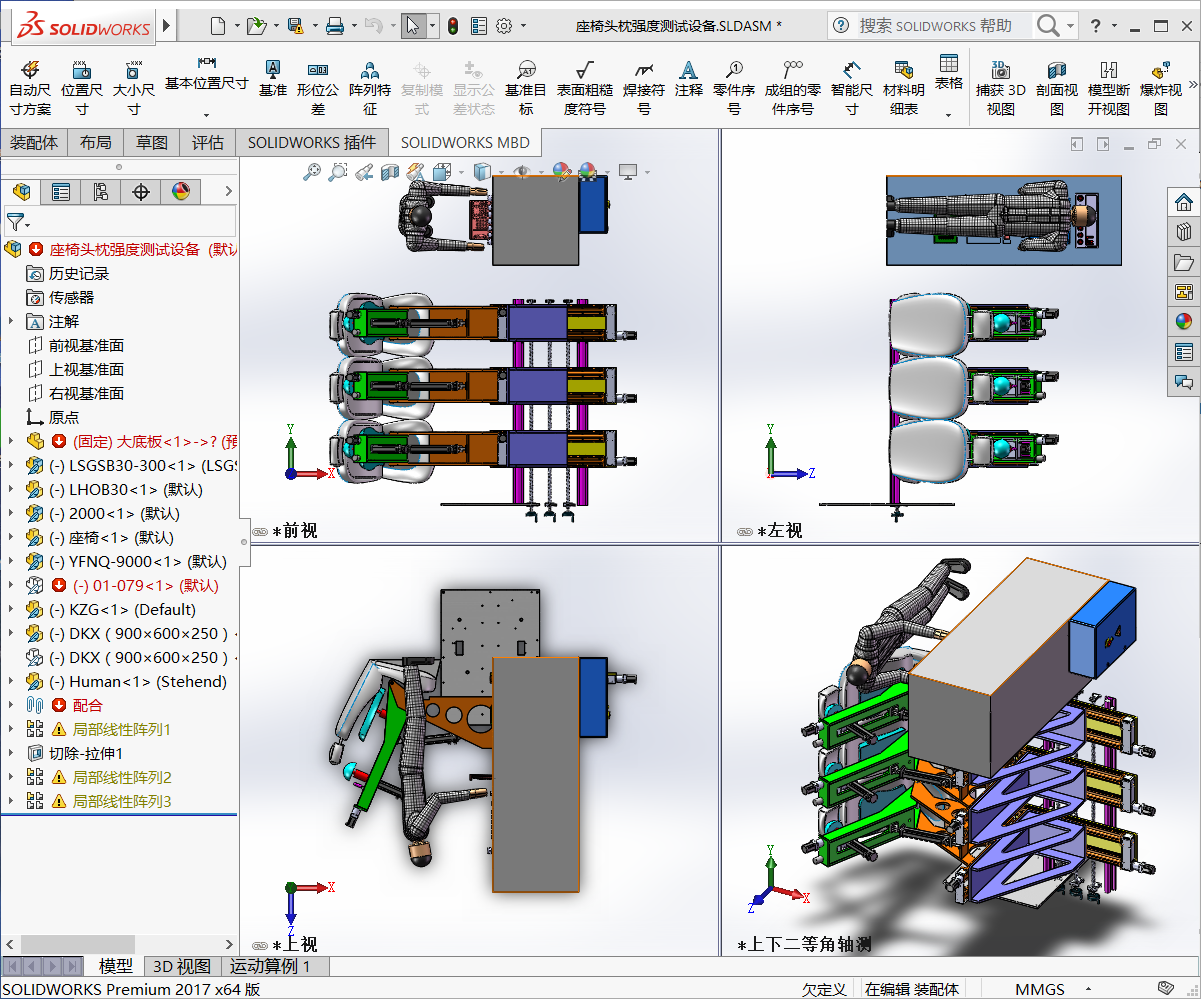Select the 位置尺寸 (Location Dimension) tool
Viewport: 1201px width, 999px height.
coord(82,88)
